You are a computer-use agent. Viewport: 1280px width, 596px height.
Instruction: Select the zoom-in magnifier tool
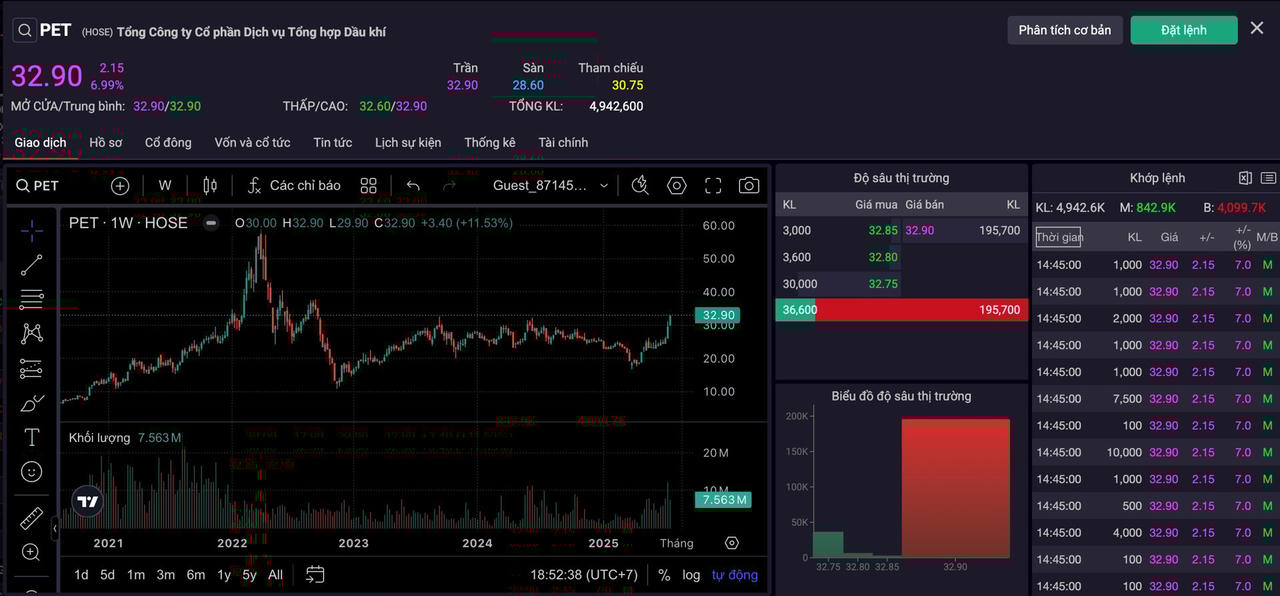tap(31, 551)
